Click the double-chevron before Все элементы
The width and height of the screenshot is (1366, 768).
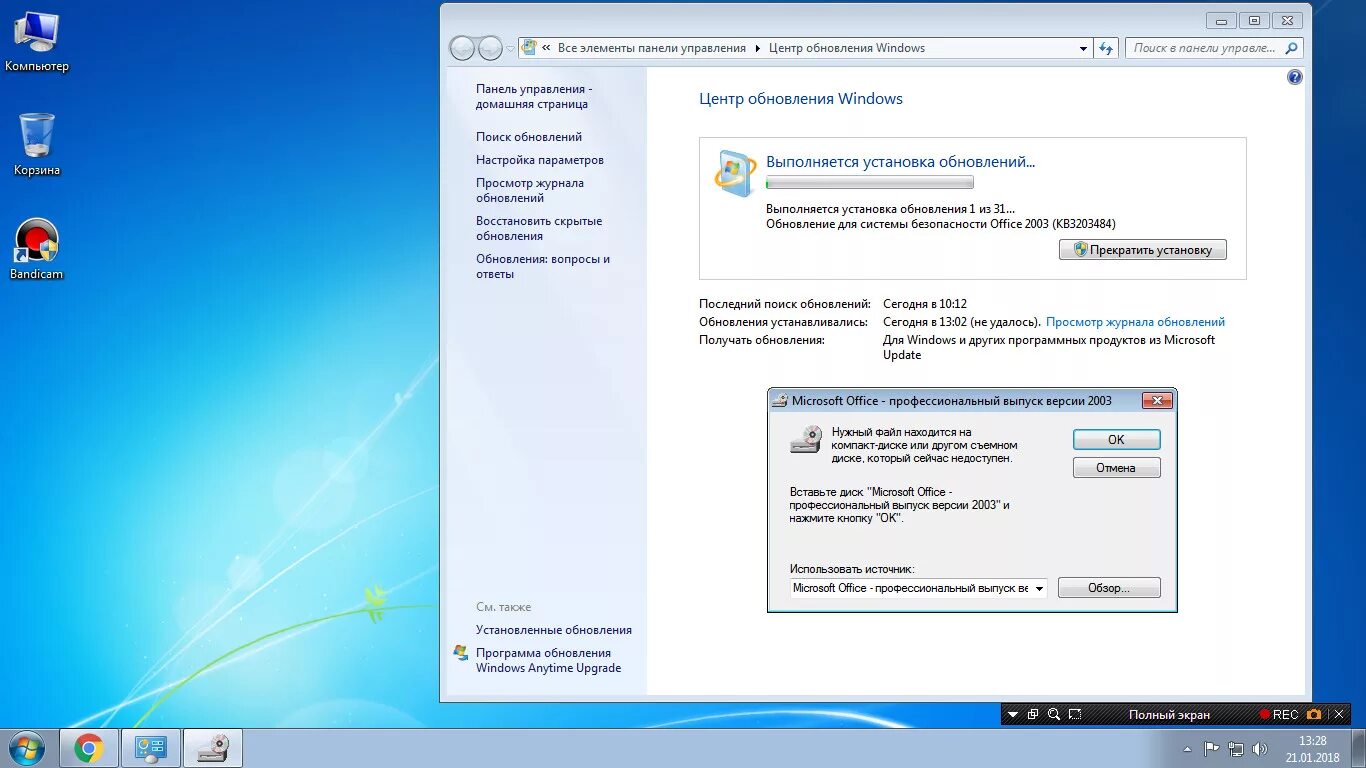point(546,48)
